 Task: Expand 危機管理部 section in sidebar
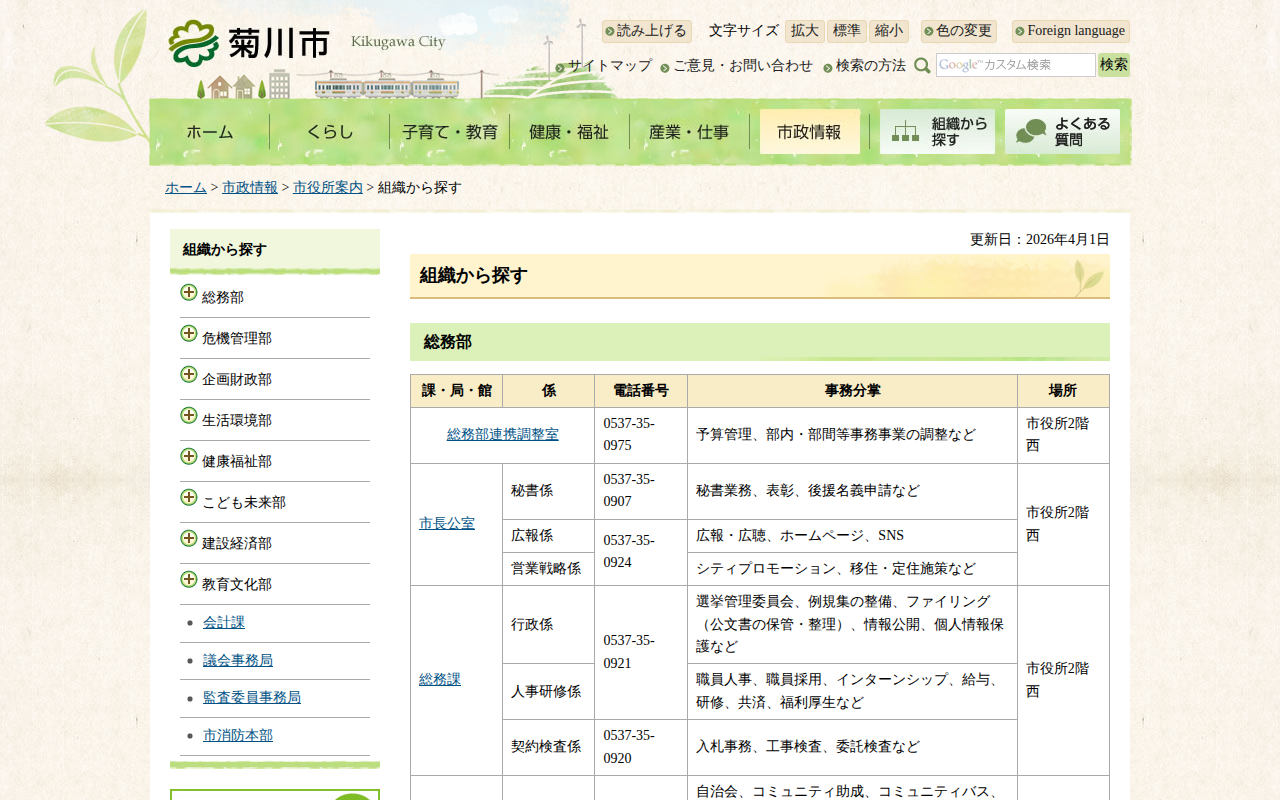[x=189, y=334]
